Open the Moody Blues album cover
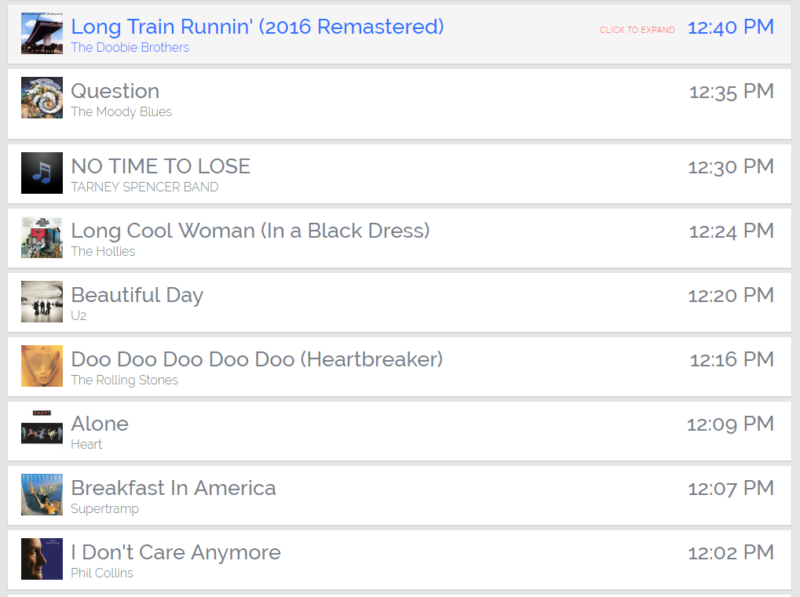Screen dimensions: 800x597 point(41,98)
